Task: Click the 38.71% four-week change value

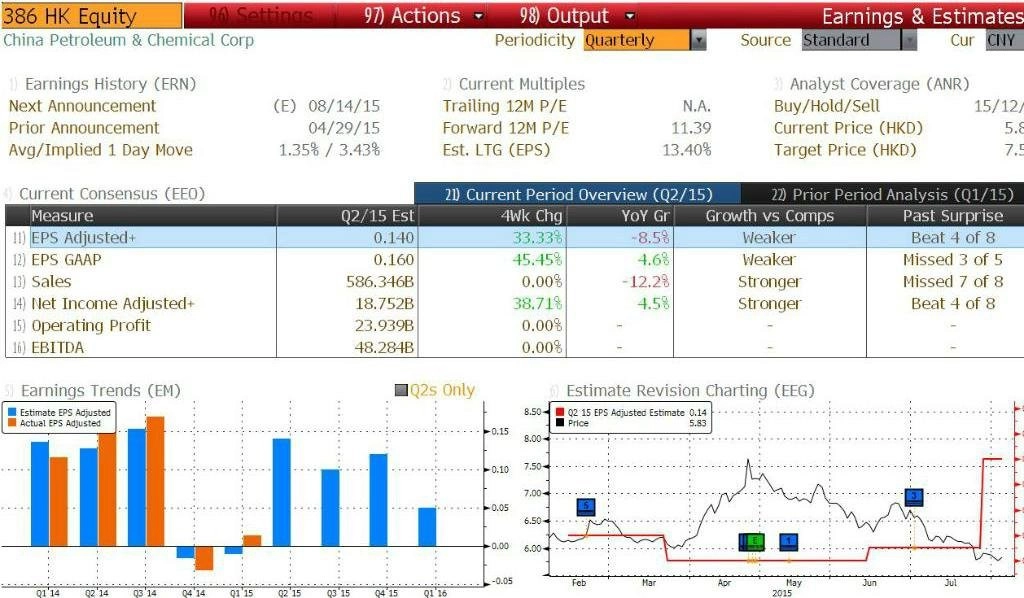Action: [x=537, y=304]
